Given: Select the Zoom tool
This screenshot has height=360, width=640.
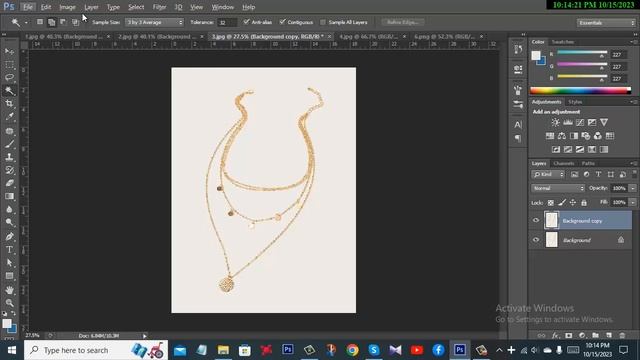Looking at the screenshot, I should pos(9,303).
